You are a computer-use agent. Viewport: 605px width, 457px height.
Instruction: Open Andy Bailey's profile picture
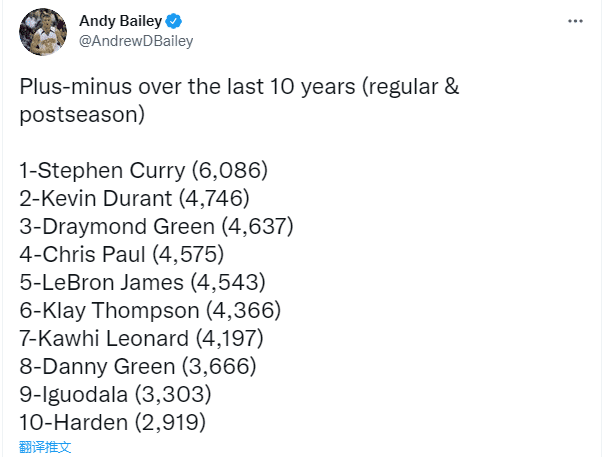40,32
